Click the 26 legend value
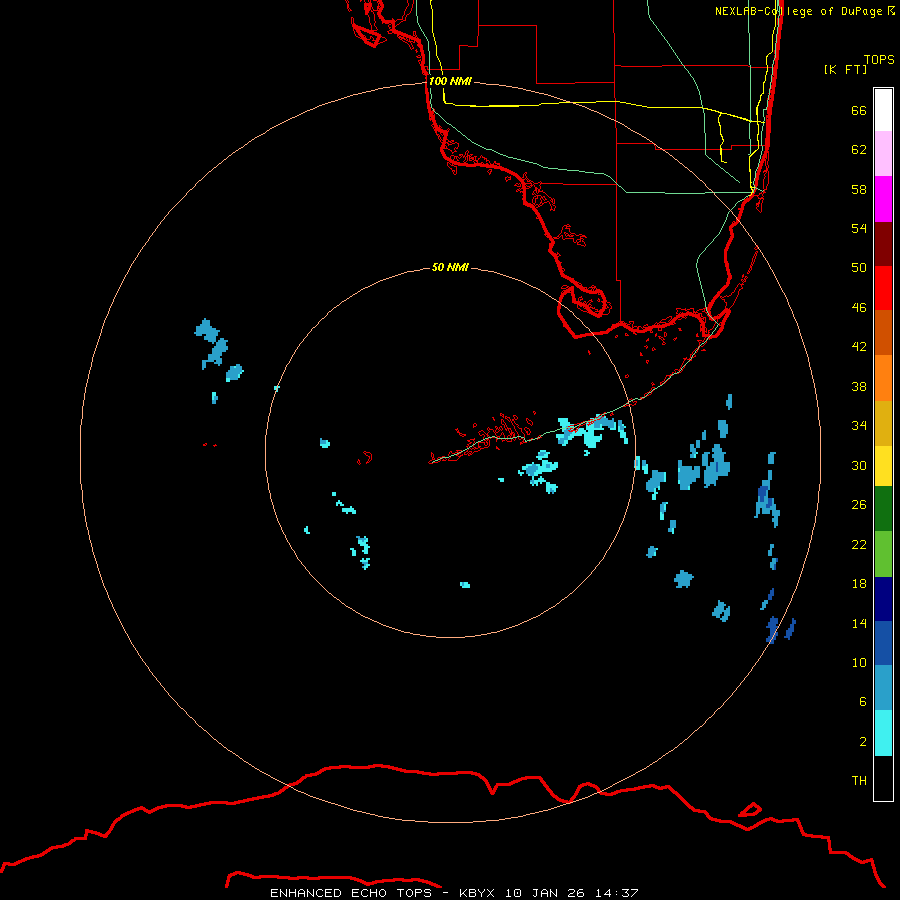The height and width of the screenshot is (900, 900). click(x=859, y=505)
